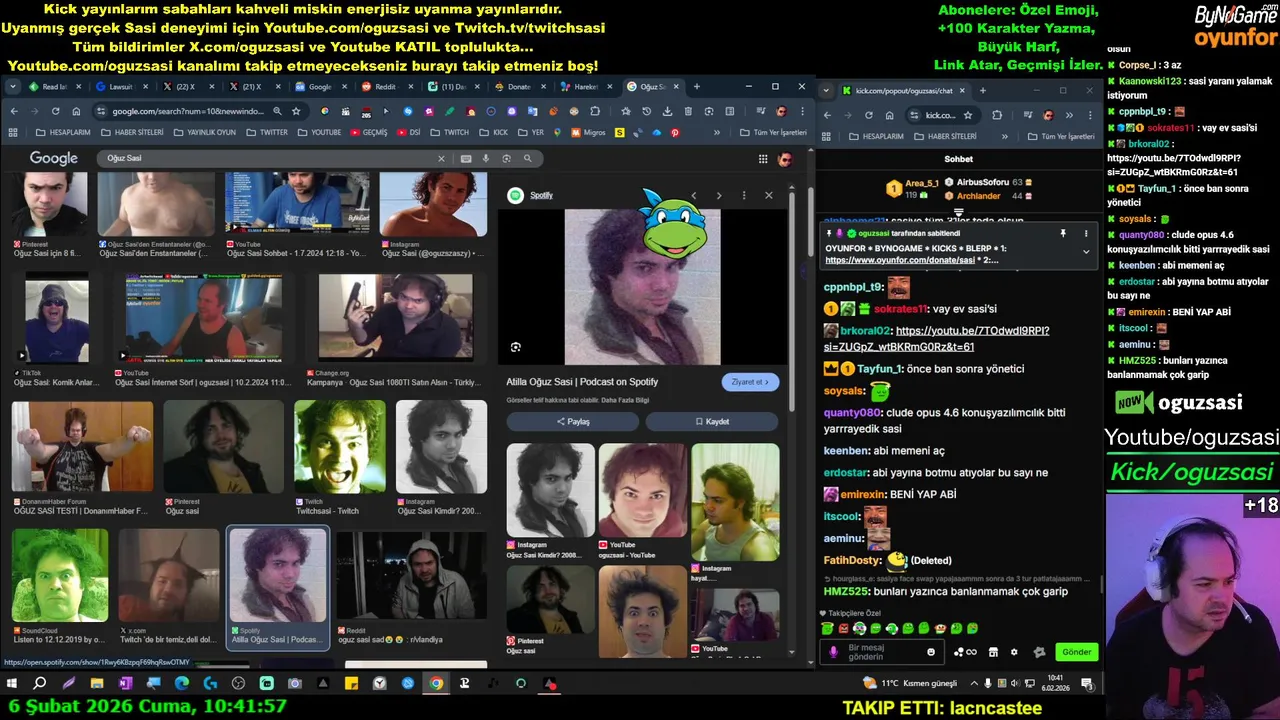The image size is (1280, 720).
Task: Start Google voice search microphone
Action: pyautogui.click(x=486, y=158)
